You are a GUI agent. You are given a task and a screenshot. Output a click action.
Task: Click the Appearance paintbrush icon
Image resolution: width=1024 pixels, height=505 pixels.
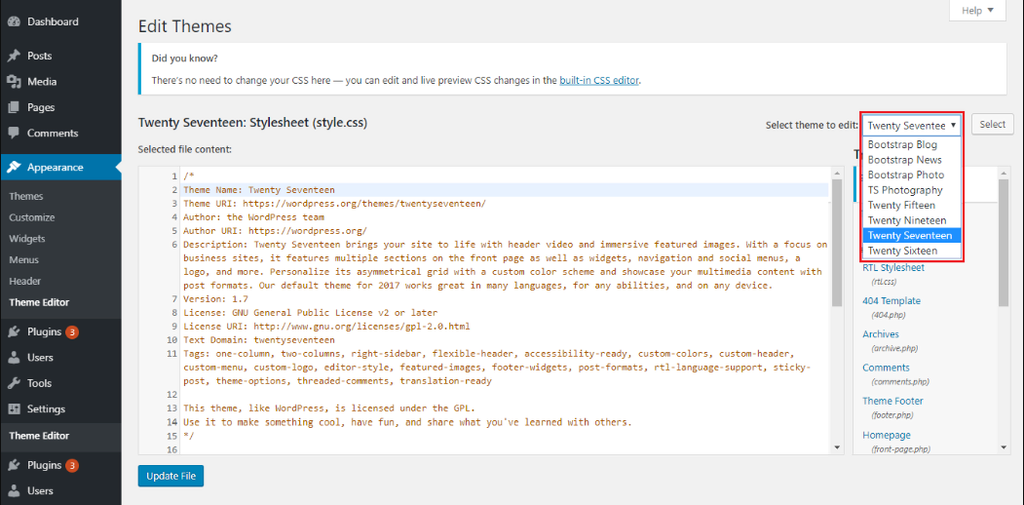click(14, 167)
